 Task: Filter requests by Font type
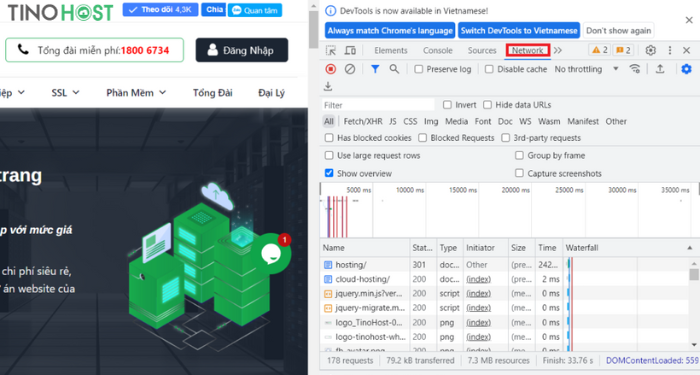(483, 121)
